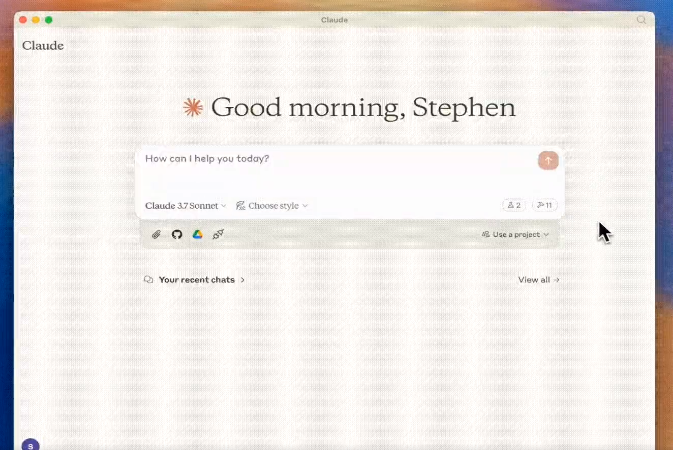
Task: Enter full screen using green window button
Action: [48, 19]
